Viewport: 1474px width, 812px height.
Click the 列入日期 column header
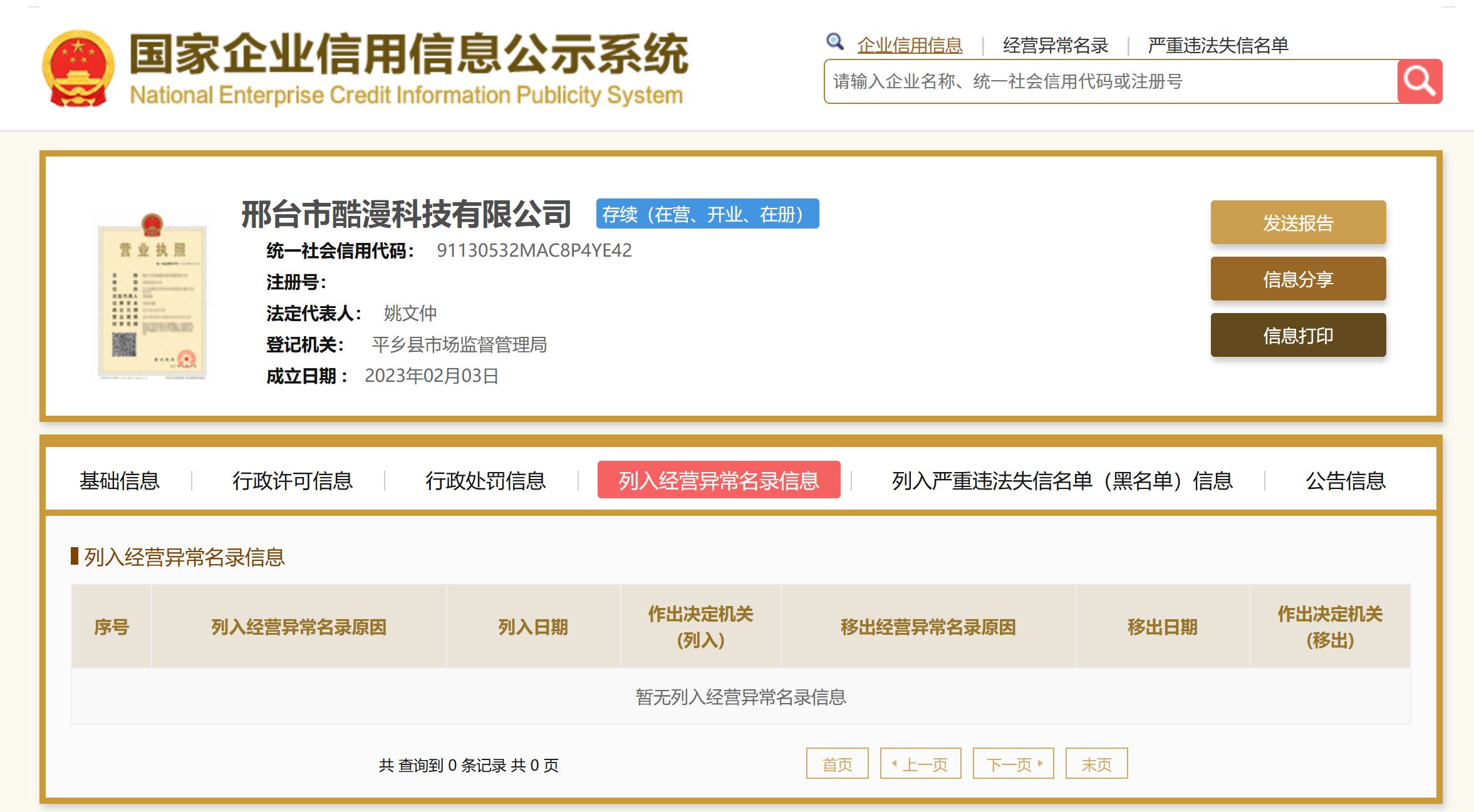533,627
